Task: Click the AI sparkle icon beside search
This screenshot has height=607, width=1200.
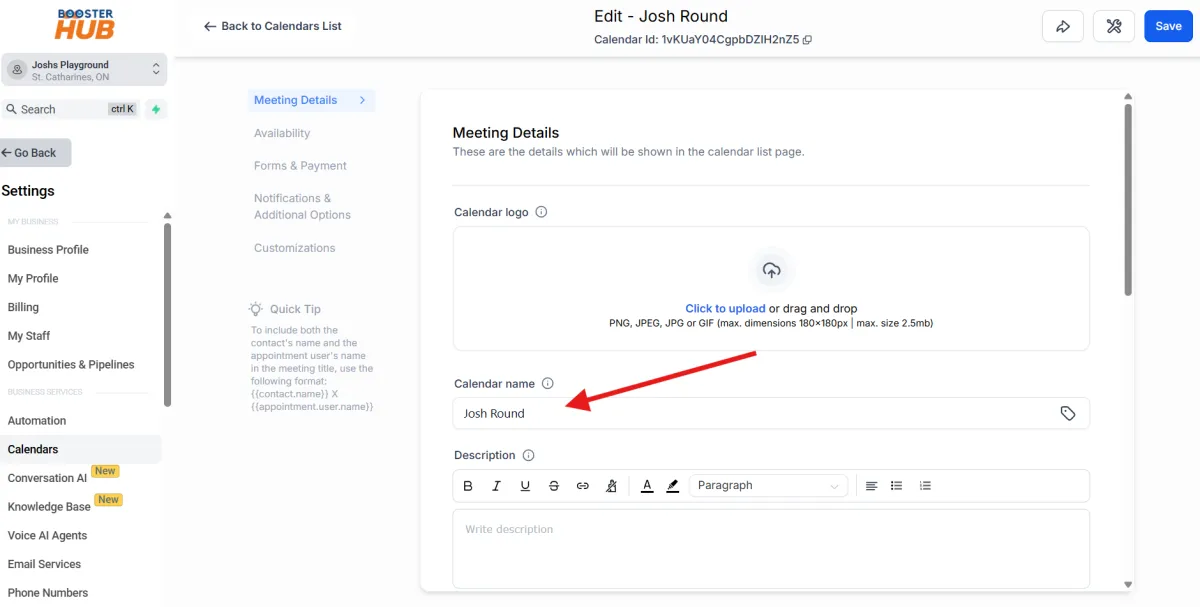Action: coord(156,109)
